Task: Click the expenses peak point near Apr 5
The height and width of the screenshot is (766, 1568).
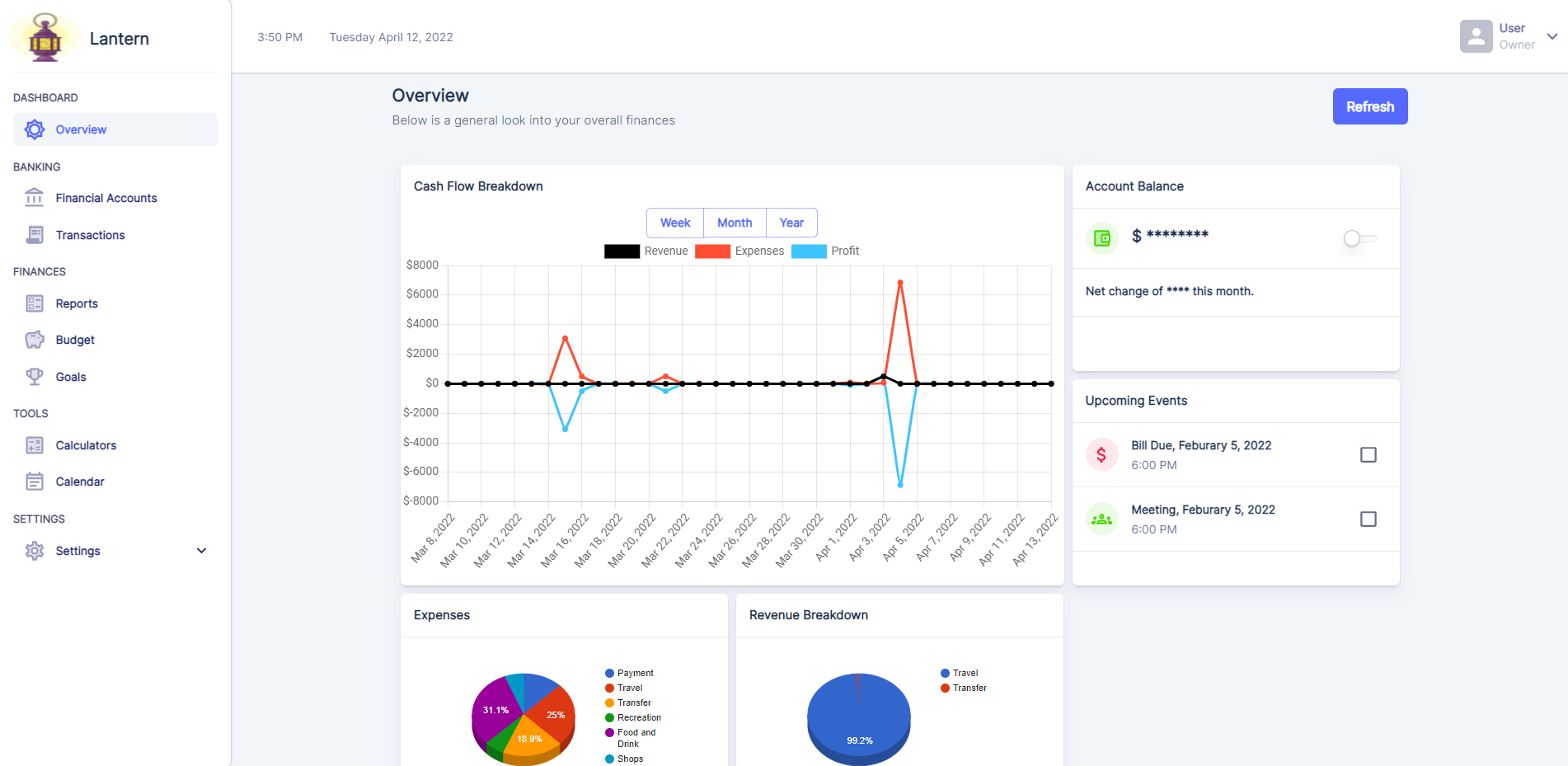Action: (900, 283)
